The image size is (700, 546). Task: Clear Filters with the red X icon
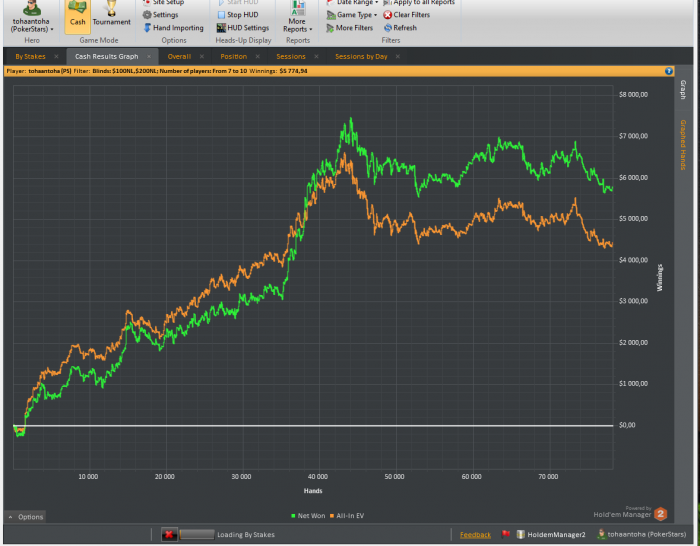click(406, 15)
